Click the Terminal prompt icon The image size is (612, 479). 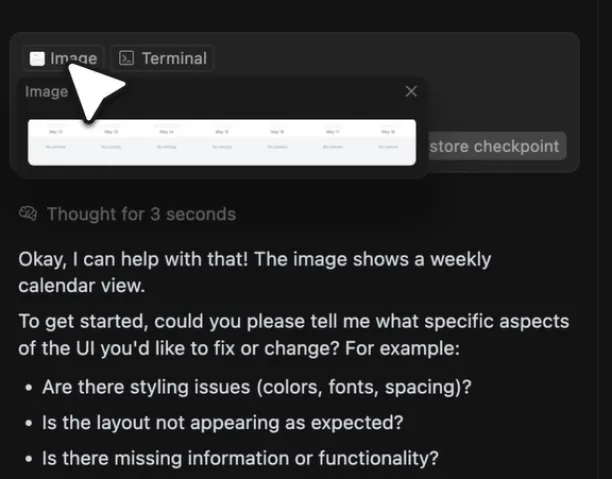click(x=126, y=58)
